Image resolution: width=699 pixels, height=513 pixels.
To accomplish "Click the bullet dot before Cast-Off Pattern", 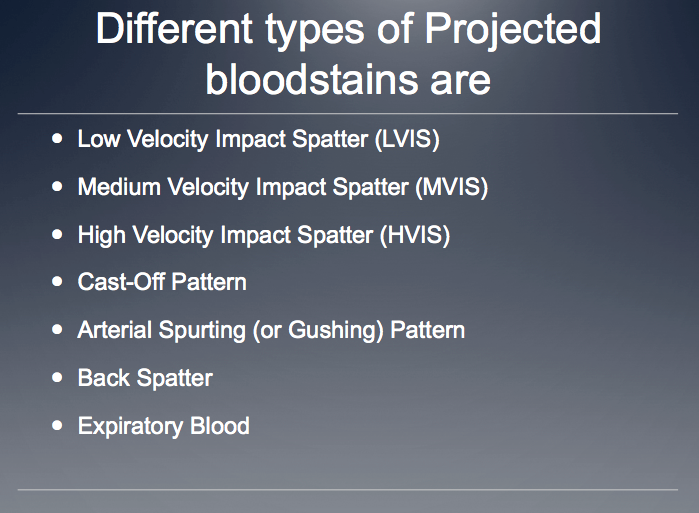I will (x=57, y=282).
